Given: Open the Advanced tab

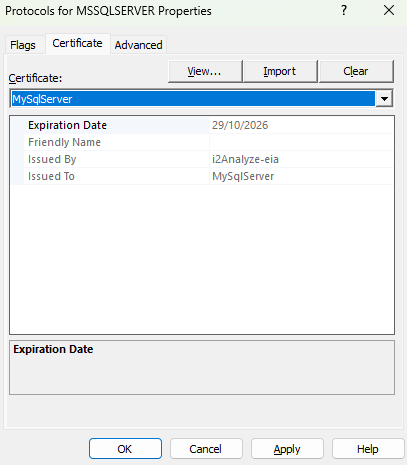Looking at the screenshot, I should coord(138,45).
